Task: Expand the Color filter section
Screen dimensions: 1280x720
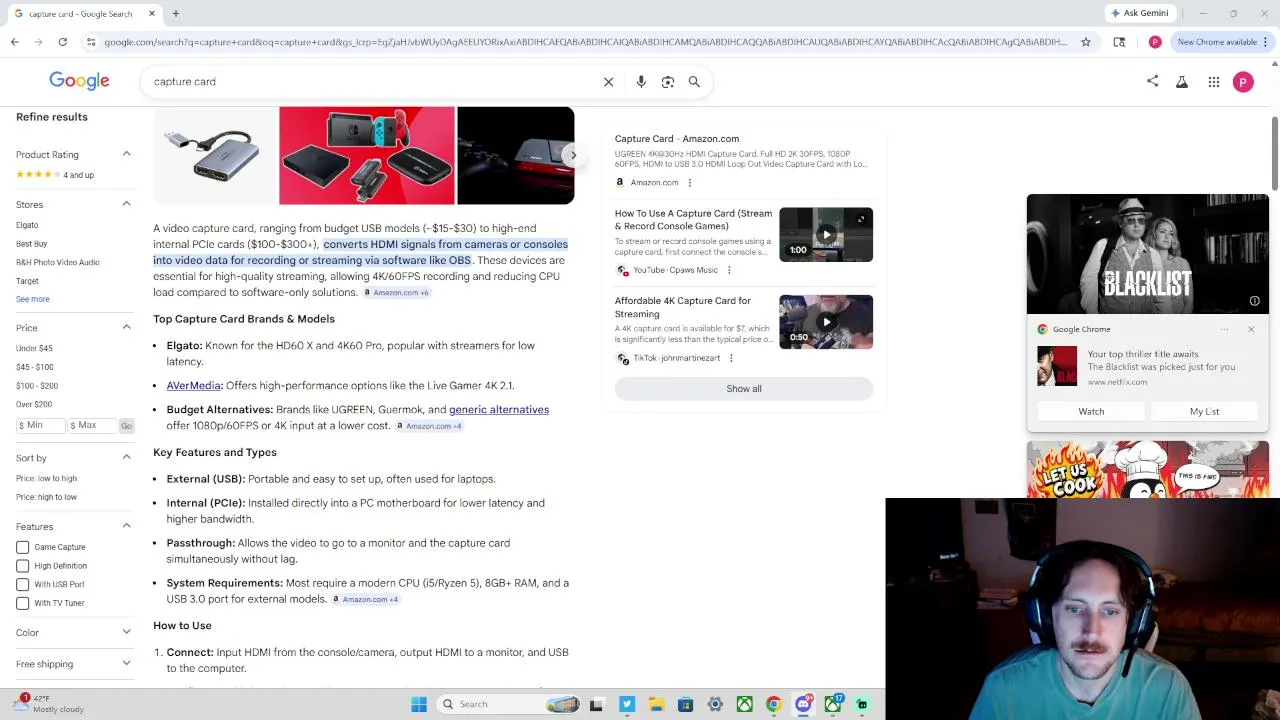Action: point(126,632)
